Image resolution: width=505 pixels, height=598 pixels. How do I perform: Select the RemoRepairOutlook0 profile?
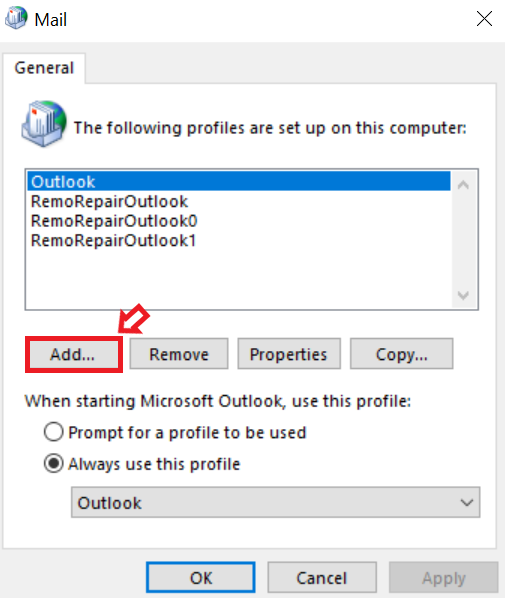tap(114, 221)
